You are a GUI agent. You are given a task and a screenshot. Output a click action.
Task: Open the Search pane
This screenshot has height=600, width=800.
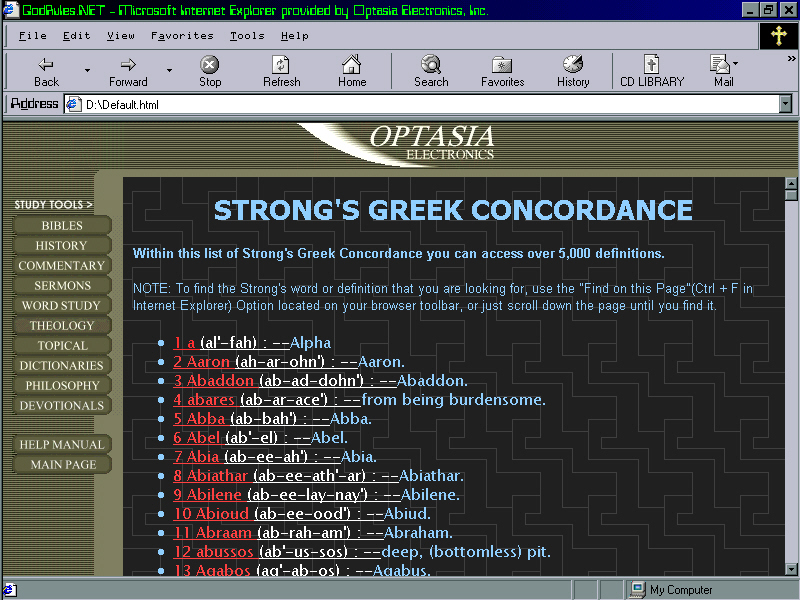tap(431, 66)
